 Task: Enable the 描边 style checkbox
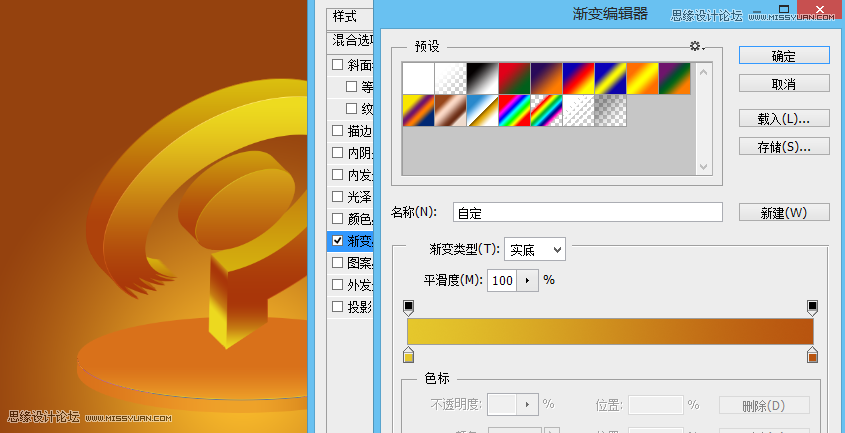point(337,130)
